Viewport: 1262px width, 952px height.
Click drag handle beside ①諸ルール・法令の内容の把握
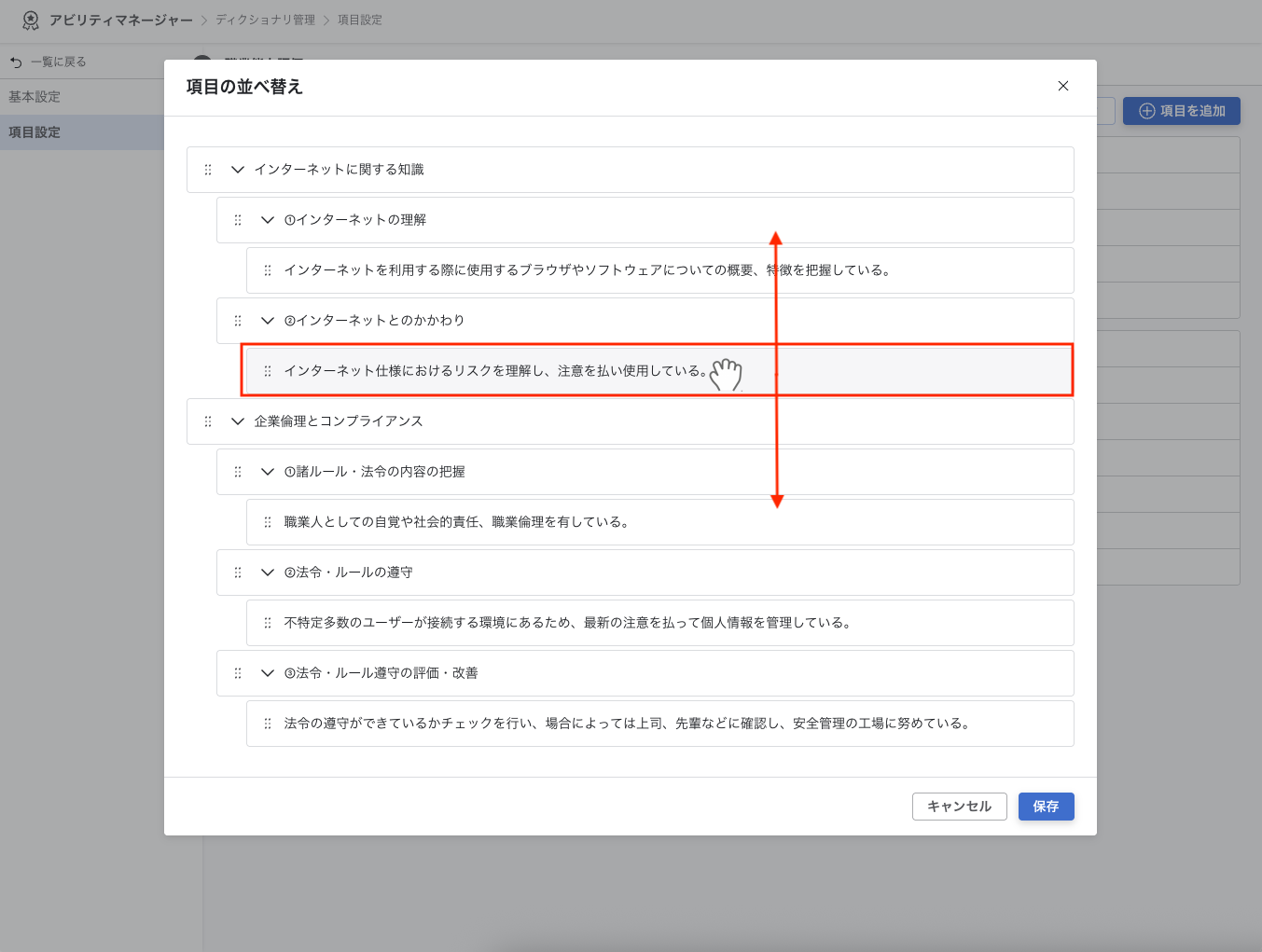pos(238,472)
